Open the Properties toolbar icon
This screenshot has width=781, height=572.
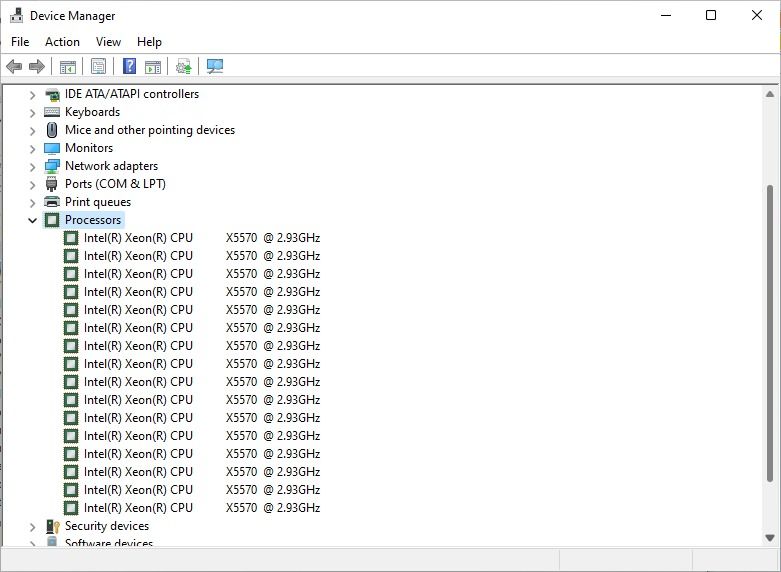click(98, 67)
